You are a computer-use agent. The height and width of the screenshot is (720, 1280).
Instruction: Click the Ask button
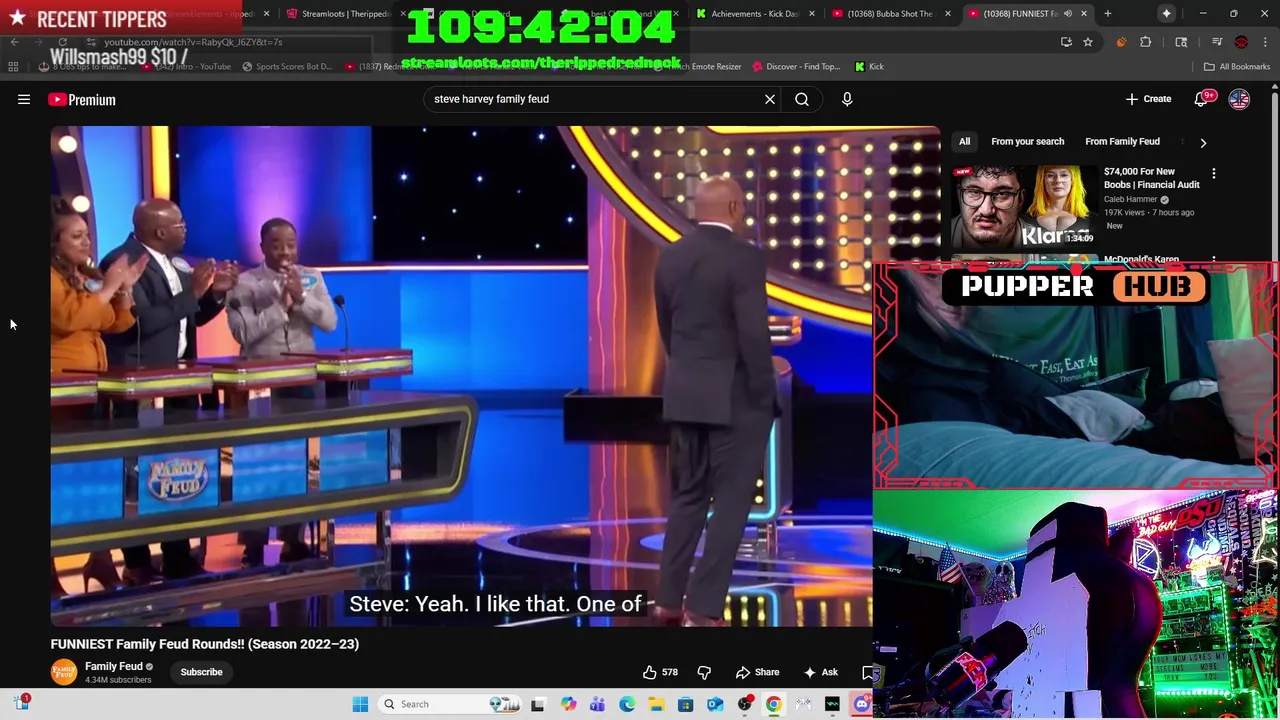[x=820, y=672]
